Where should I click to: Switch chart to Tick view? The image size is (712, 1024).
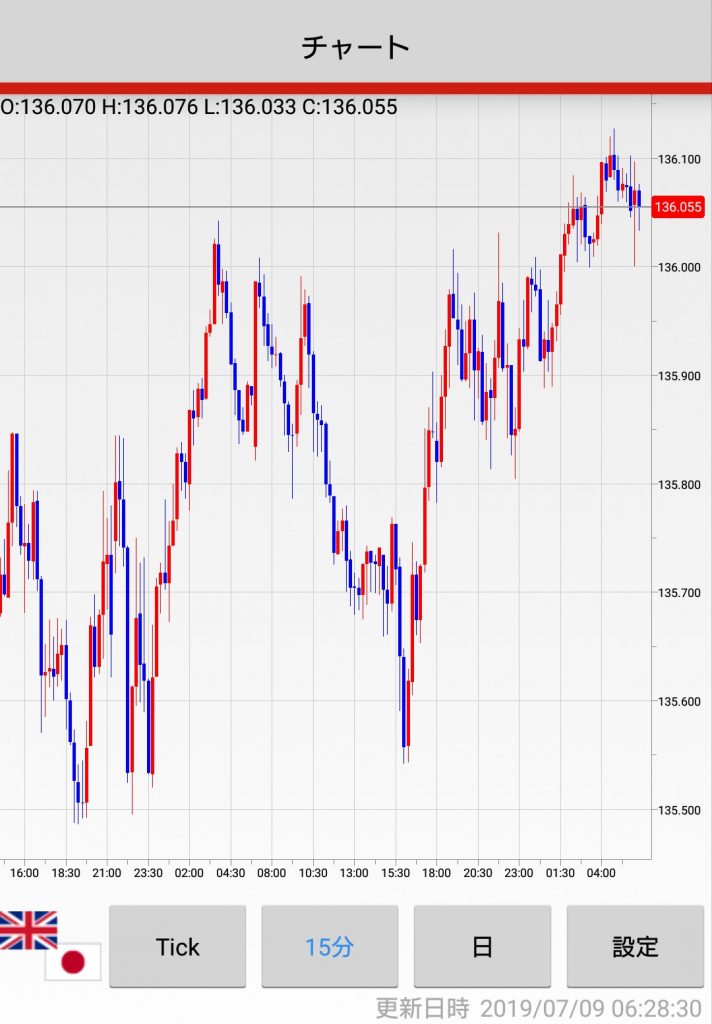point(177,946)
